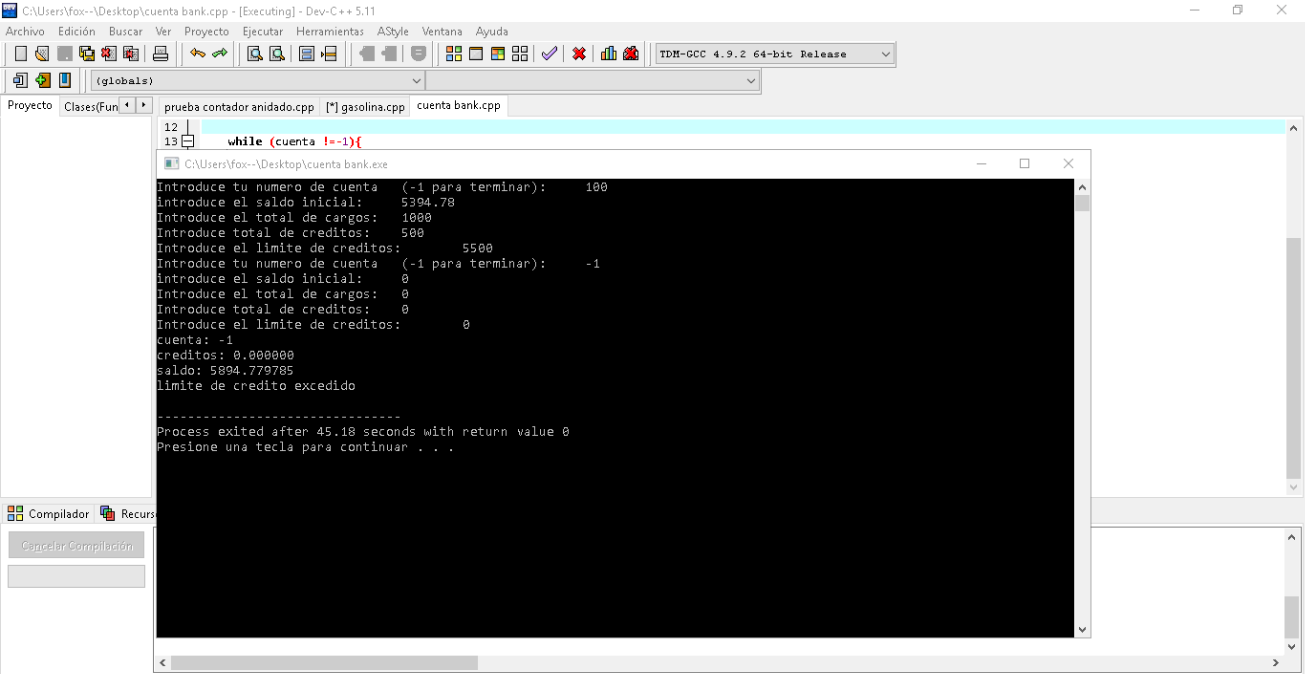Open the Ejecutar menu
Screen dimensions: 1305x674
pyautogui.click(x=263, y=31)
